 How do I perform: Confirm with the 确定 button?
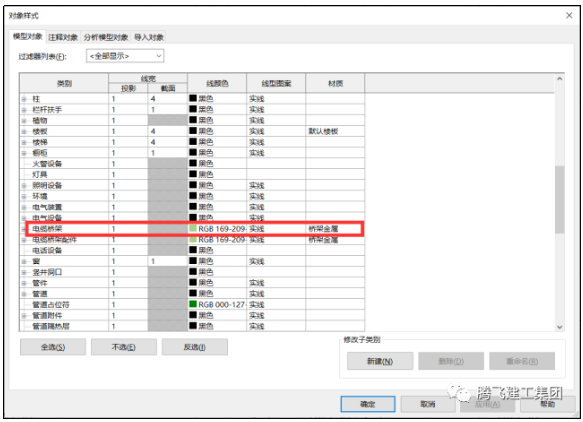click(368, 404)
